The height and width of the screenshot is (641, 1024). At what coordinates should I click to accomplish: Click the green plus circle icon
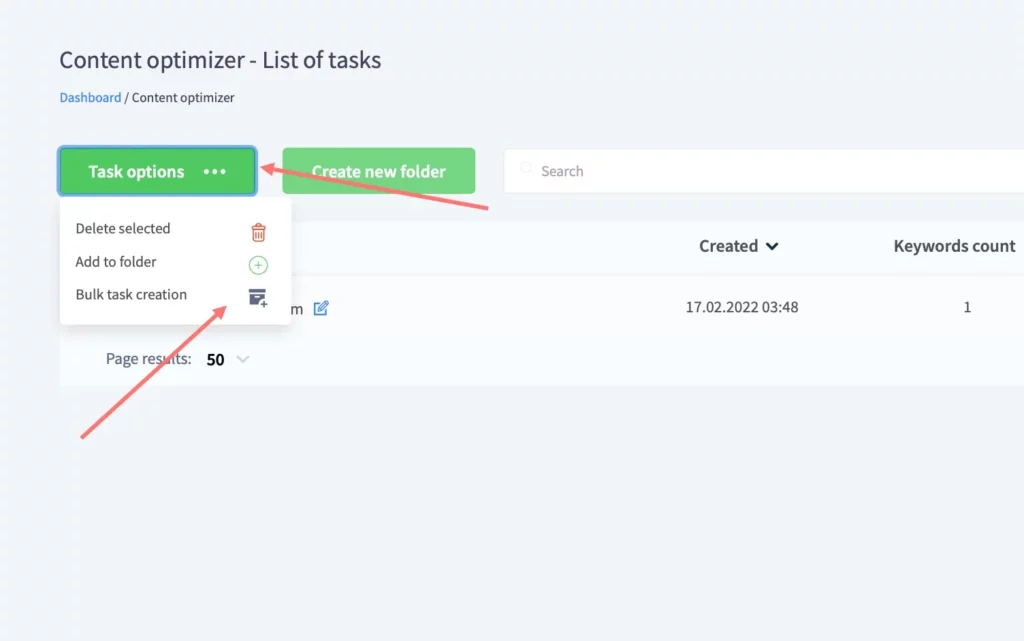(258, 265)
